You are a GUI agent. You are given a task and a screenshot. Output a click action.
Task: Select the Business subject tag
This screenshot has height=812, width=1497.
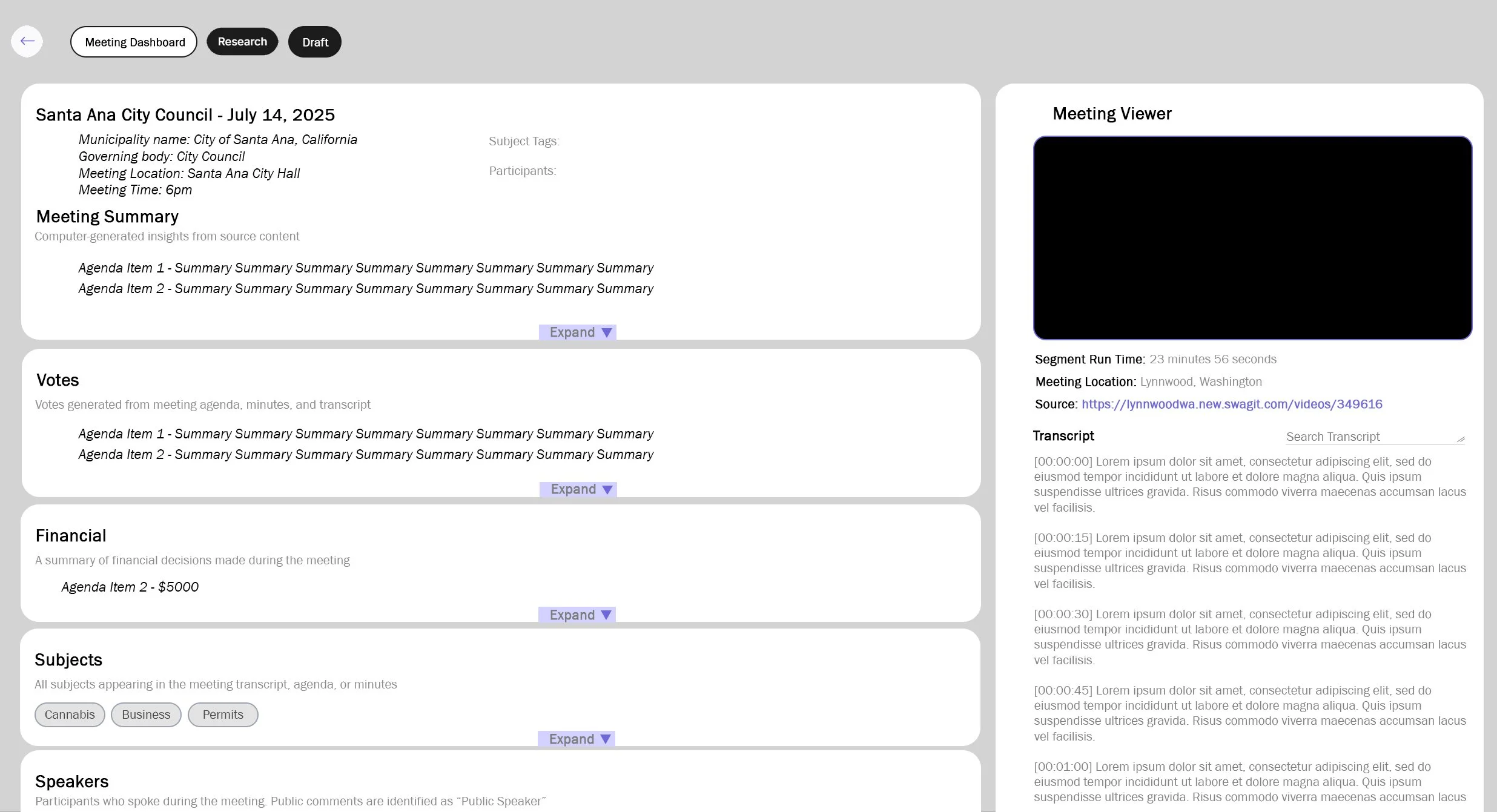click(x=146, y=715)
